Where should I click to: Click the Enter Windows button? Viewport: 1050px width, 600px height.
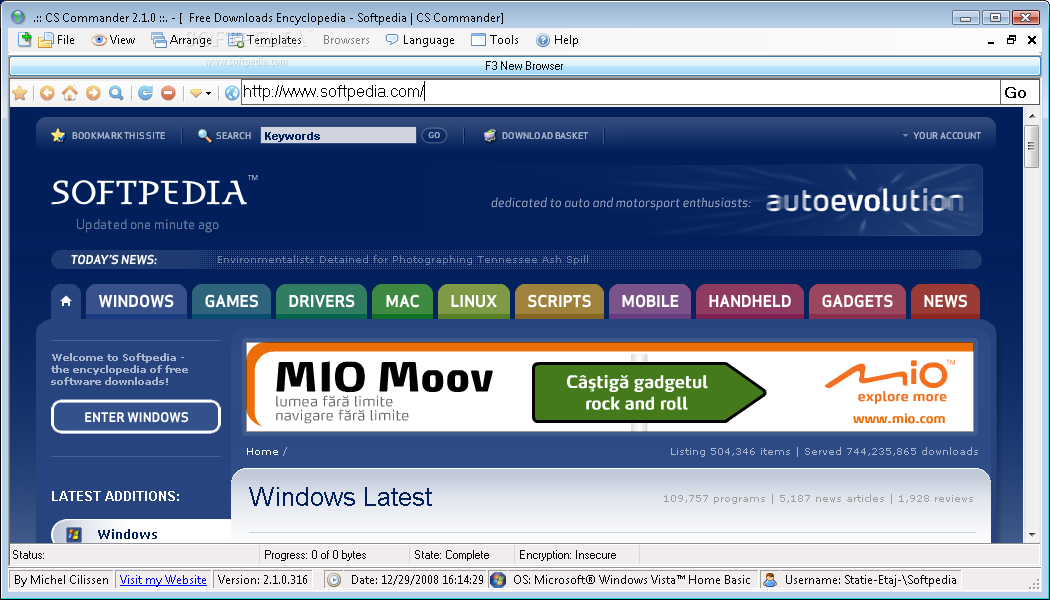pos(136,417)
